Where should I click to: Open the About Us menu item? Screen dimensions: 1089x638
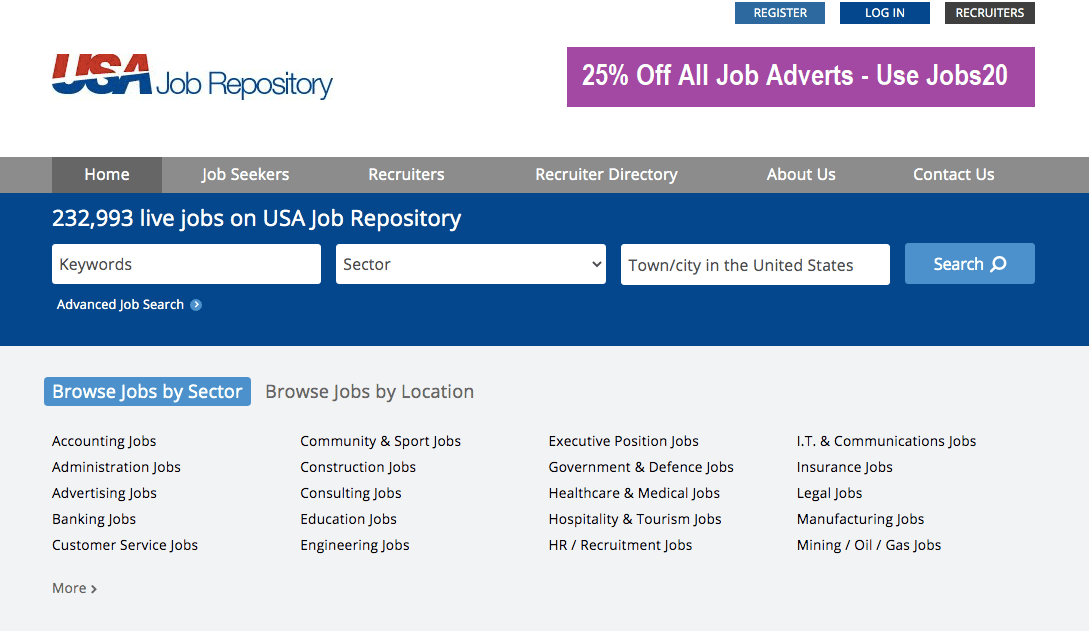coord(801,174)
